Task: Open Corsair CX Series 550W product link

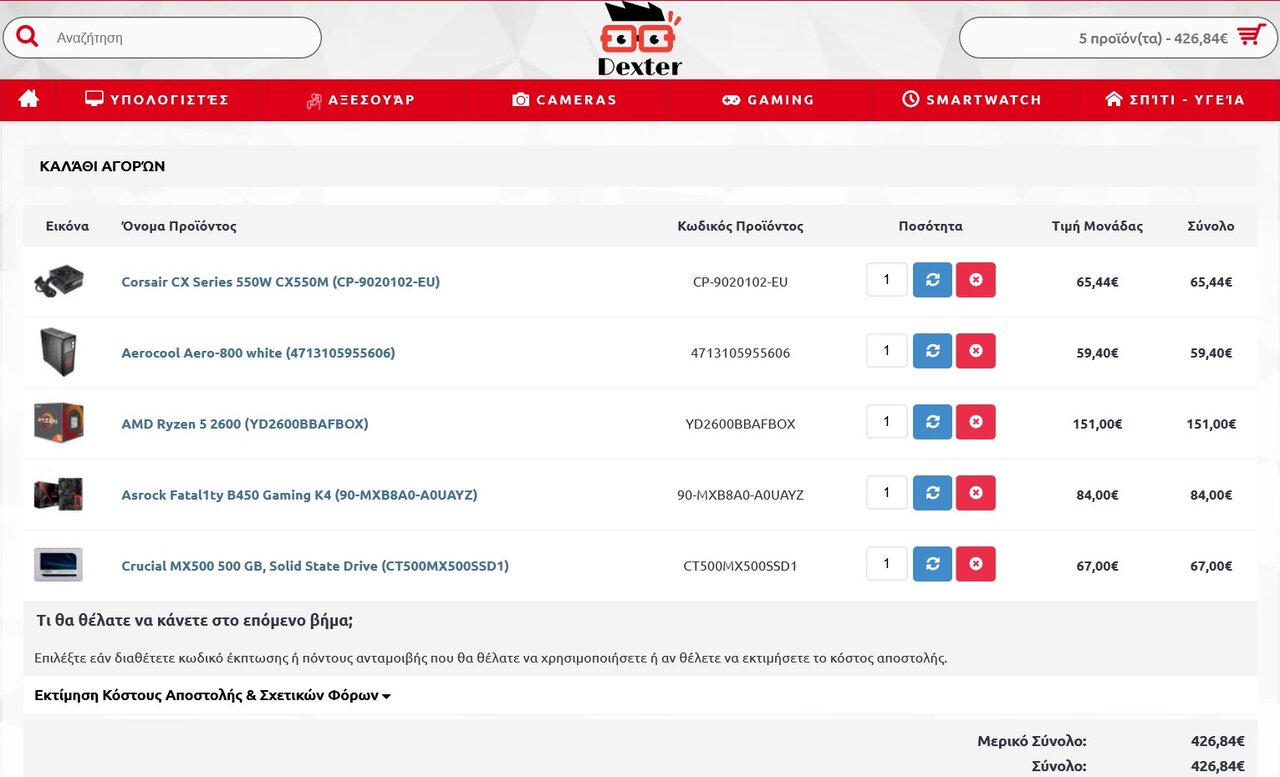Action: coord(281,282)
